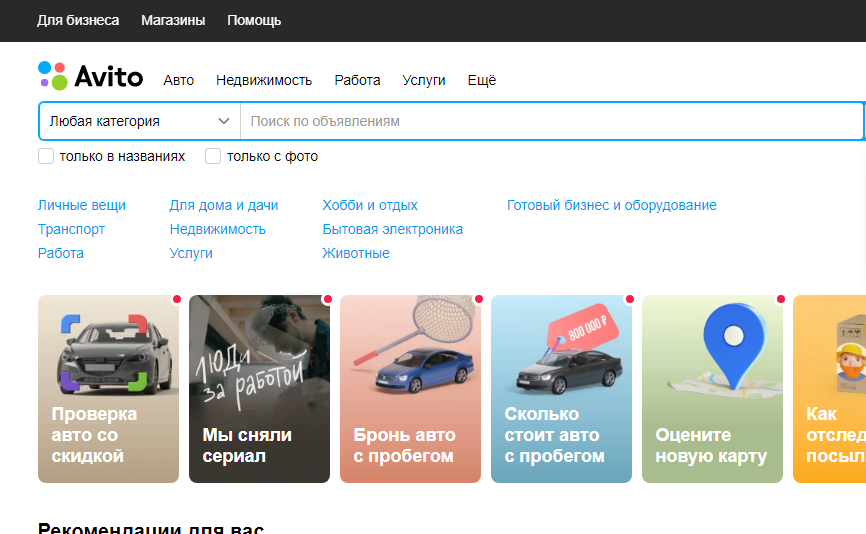Open Личные вещи category link
The image size is (866, 534).
click(82, 205)
